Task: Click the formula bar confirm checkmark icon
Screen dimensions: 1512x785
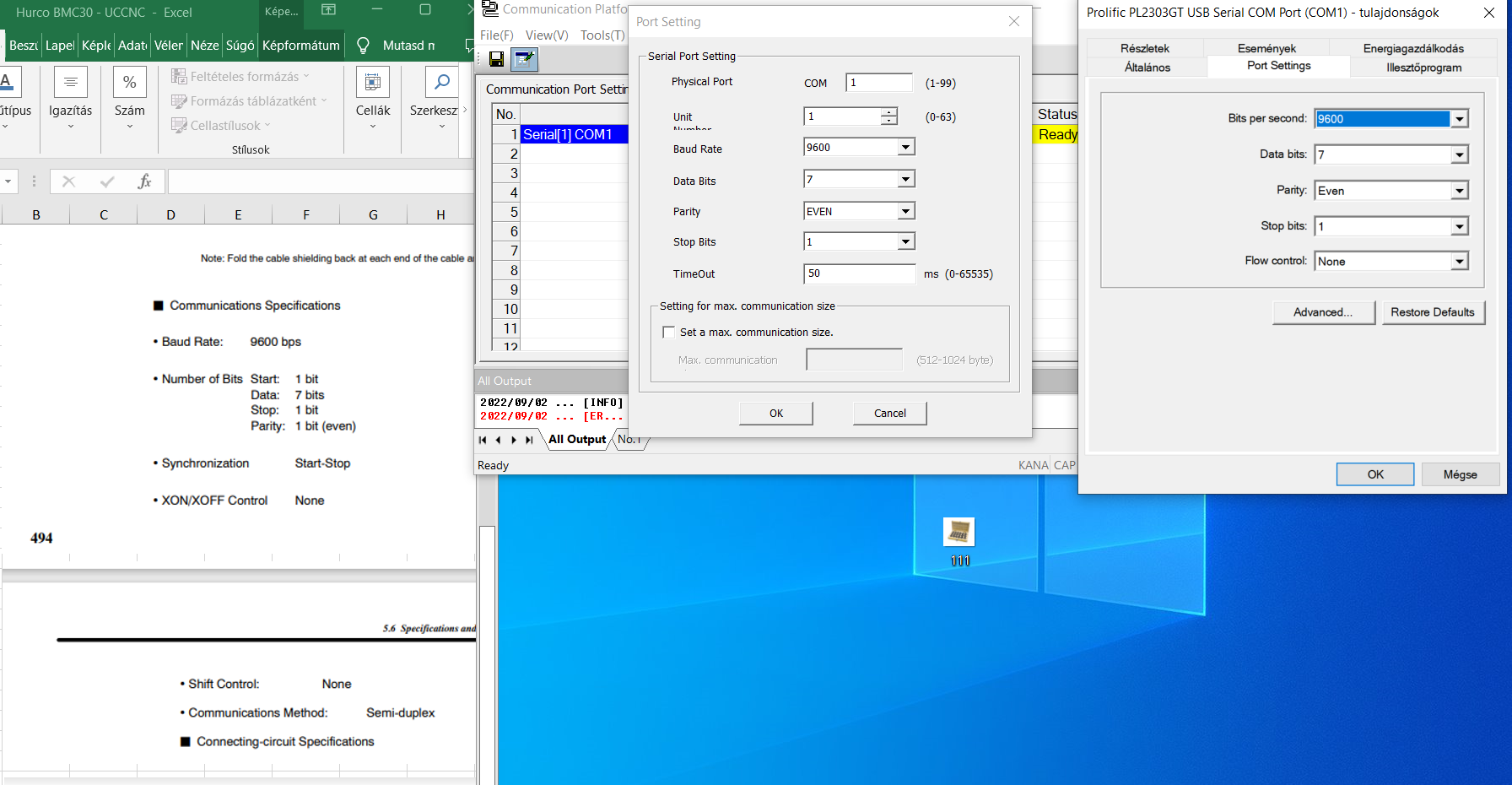Action: pyautogui.click(x=107, y=181)
